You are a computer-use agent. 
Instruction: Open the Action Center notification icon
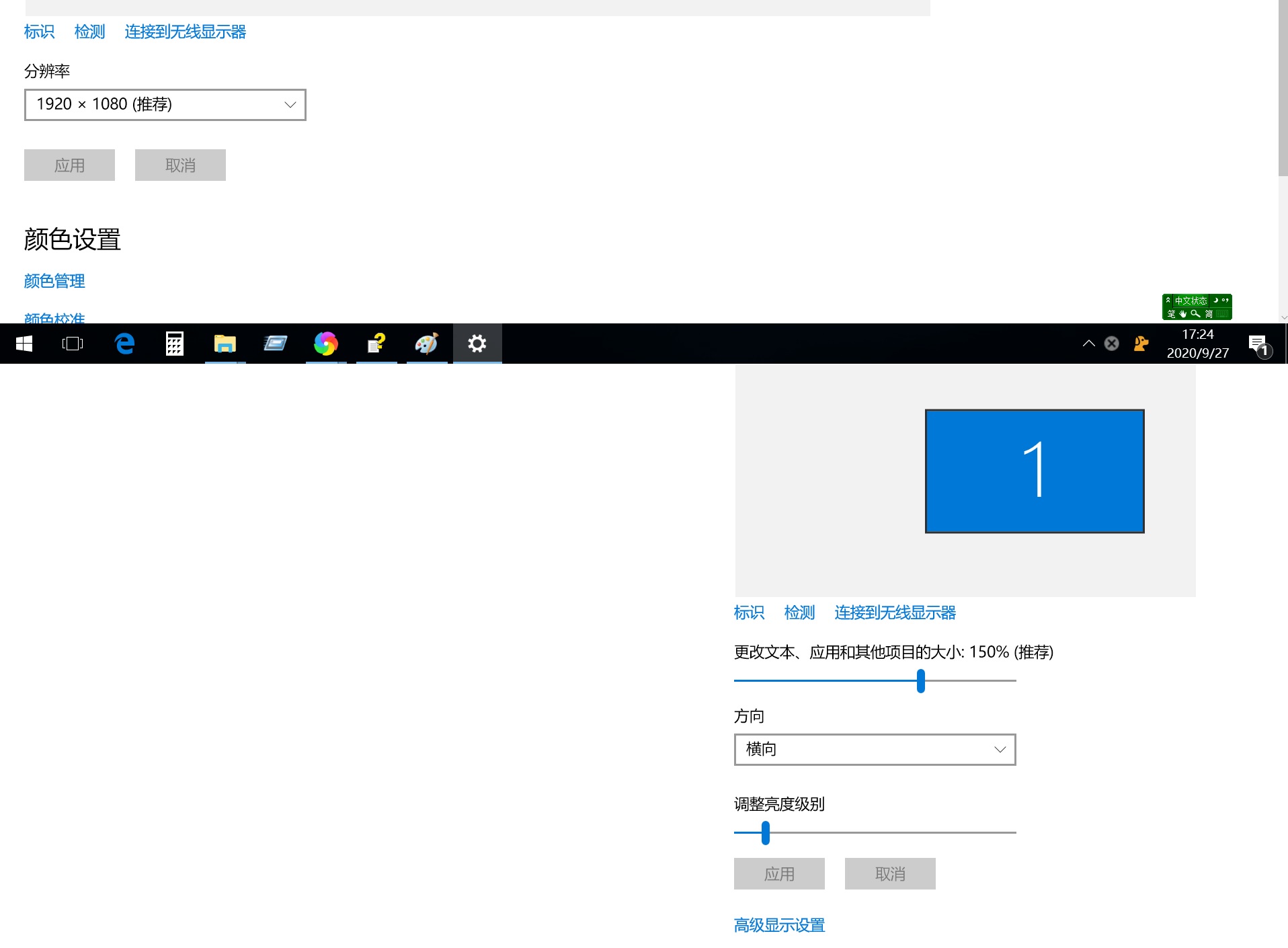(x=1258, y=344)
